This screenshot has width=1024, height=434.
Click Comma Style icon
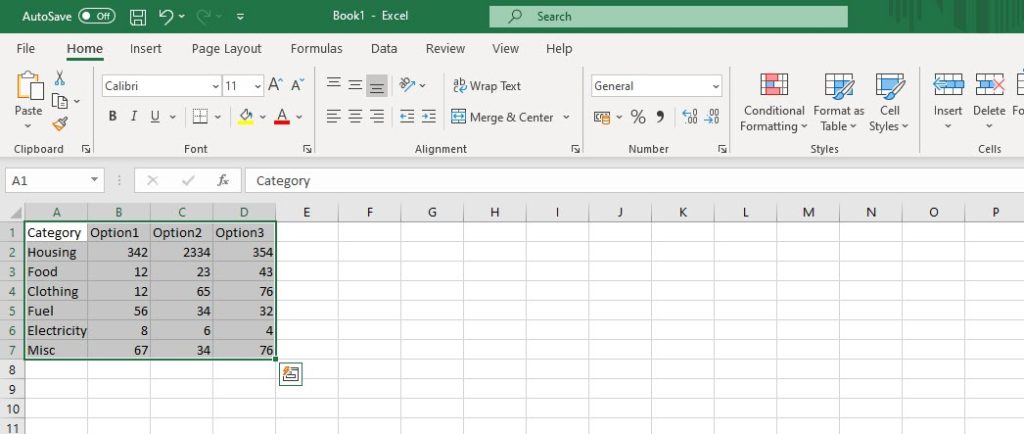pos(660,117)
